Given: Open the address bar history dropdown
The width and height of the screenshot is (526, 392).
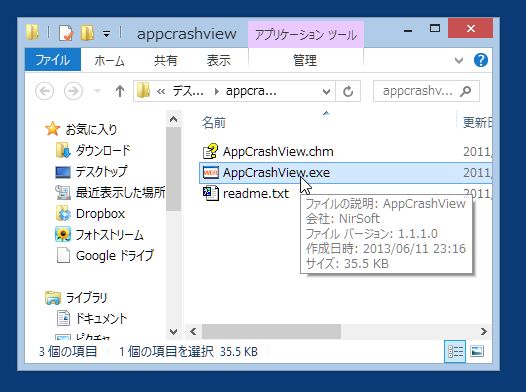Looking at the screenshot, I should [326, 91].
